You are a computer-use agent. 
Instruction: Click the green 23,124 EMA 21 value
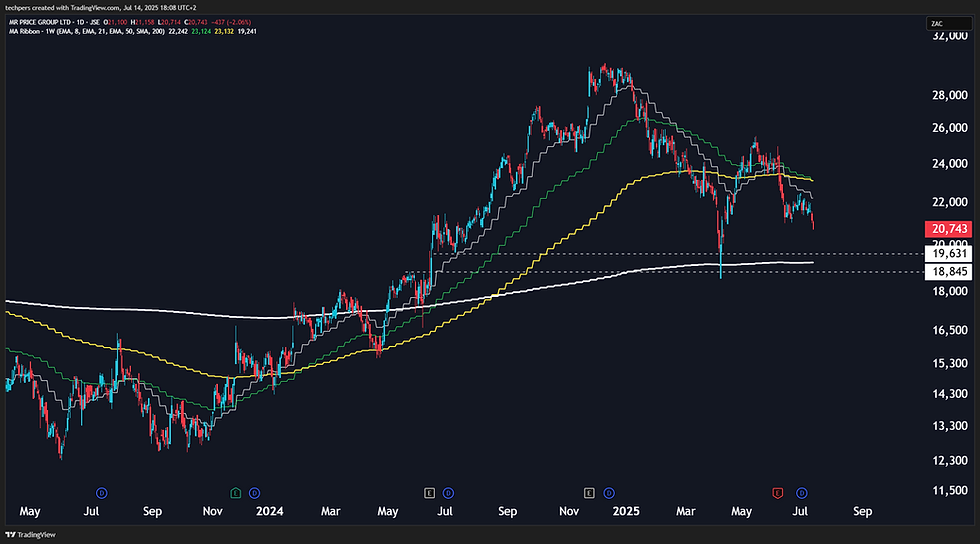(201, 31)
